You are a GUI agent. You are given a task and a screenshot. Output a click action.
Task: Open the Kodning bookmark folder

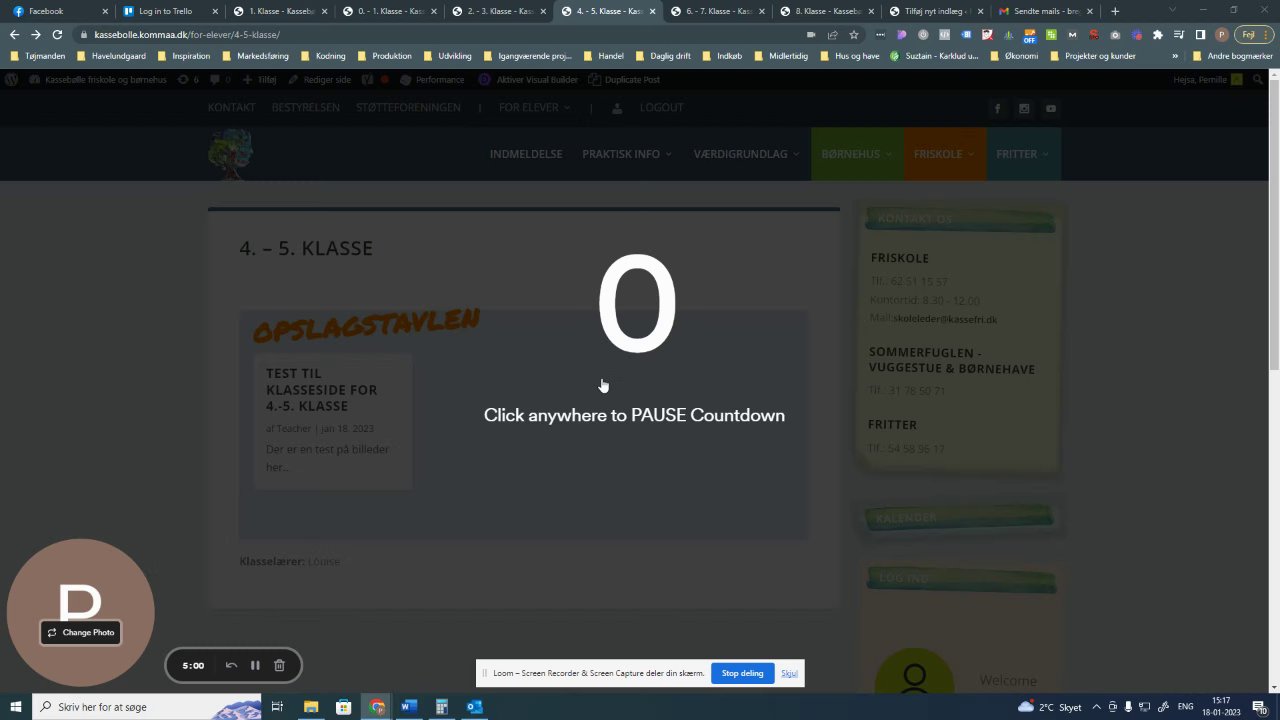tap(323, 56)
